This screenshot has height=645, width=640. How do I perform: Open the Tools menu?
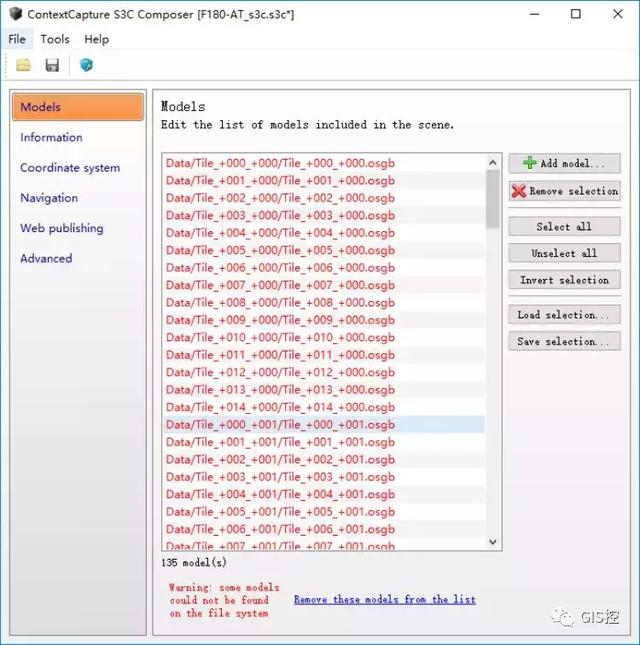point(55,39)
